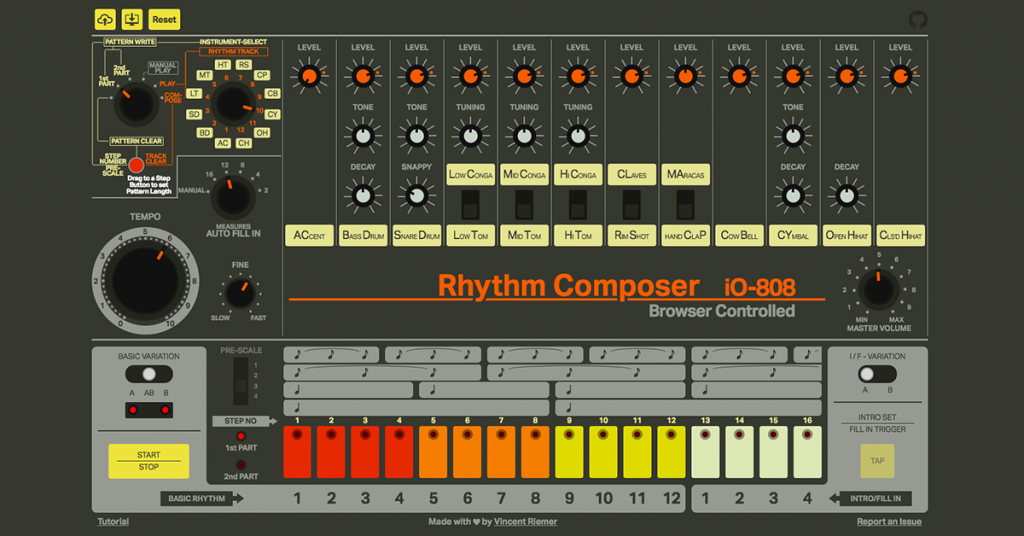Click the Bass Drum Level knob
Viewport: 1024px width, 536px height.
click(363, 76)
